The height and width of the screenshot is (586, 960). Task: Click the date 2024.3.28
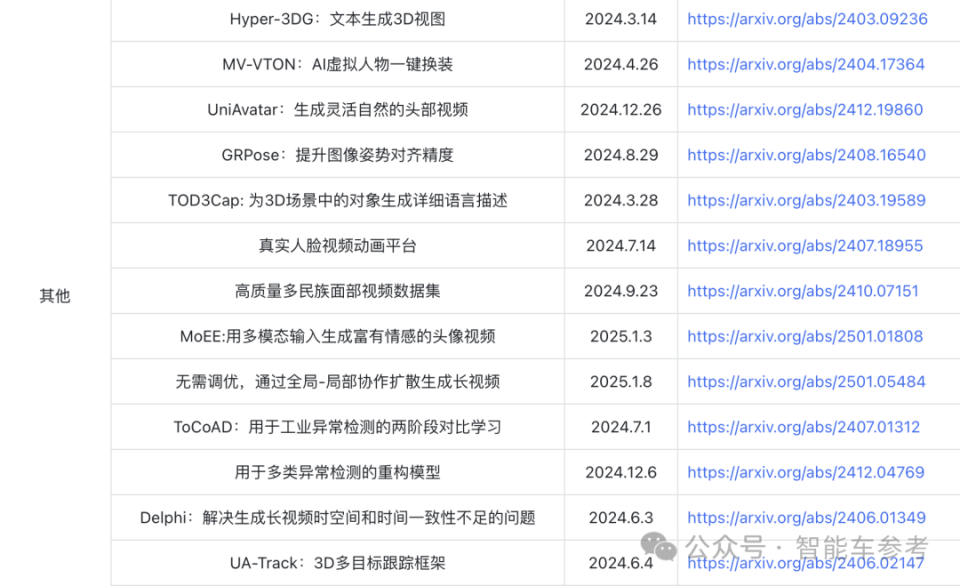(x=621, y=200)
